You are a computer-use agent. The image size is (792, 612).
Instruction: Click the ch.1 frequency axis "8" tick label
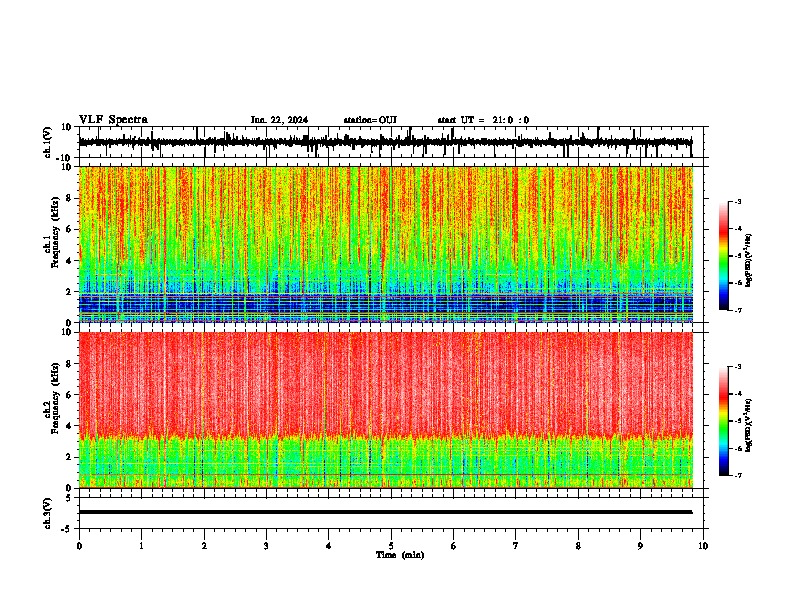[69, 198]
